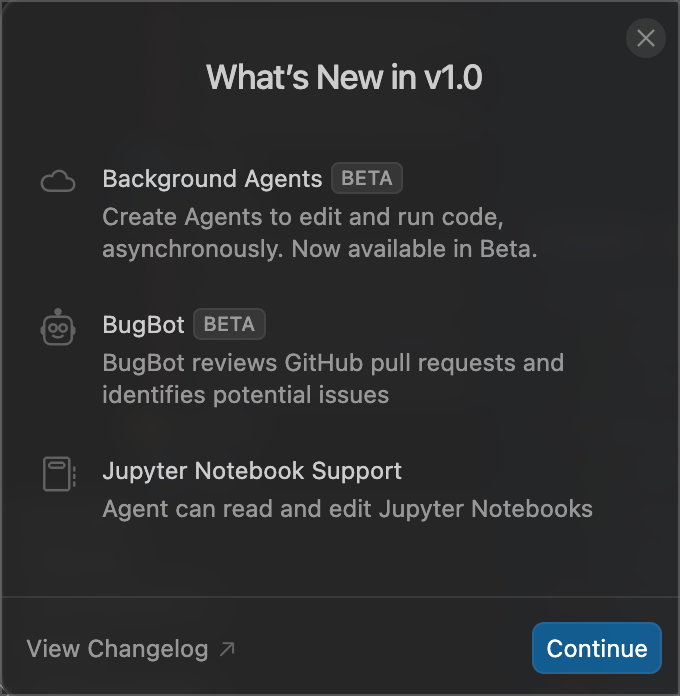Click the arrow icon next to View Changelog
This screenshot has width=680, height=696.
227,649
